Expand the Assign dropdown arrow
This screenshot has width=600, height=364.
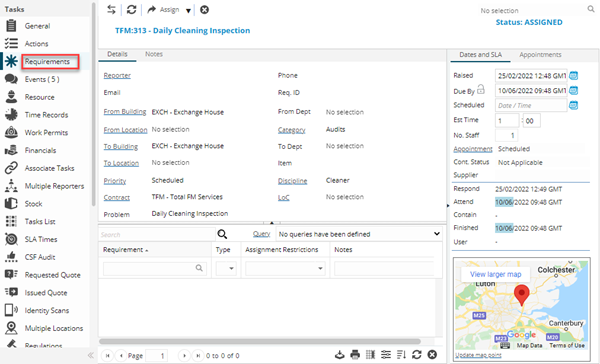pyautogui.click(x=188, y=10)
